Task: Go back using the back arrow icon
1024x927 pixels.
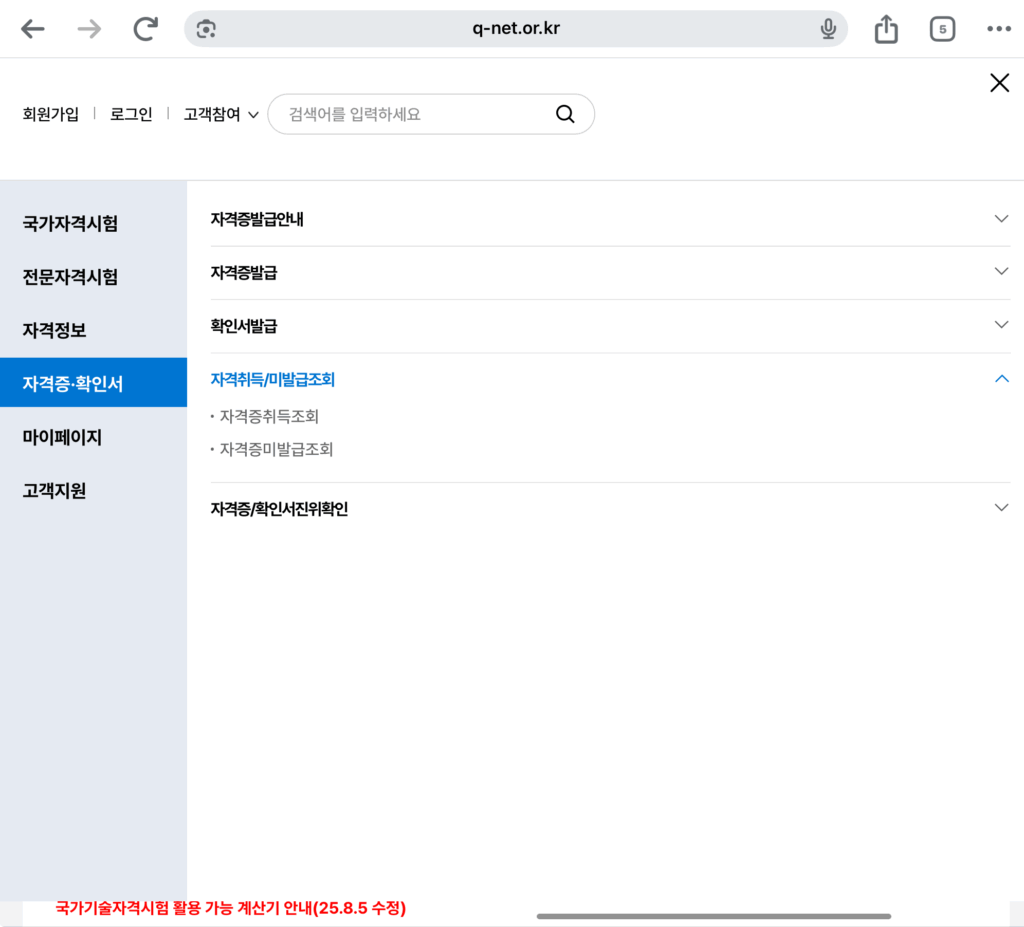Action: tap(33, 28)
